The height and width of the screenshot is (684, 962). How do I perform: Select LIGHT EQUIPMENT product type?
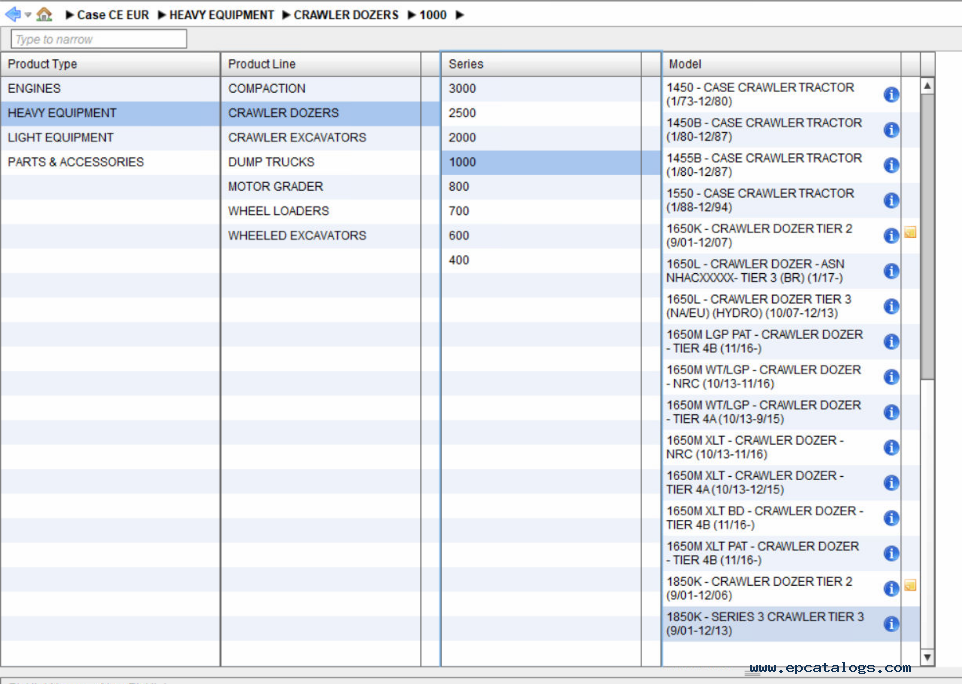(110, 137)
